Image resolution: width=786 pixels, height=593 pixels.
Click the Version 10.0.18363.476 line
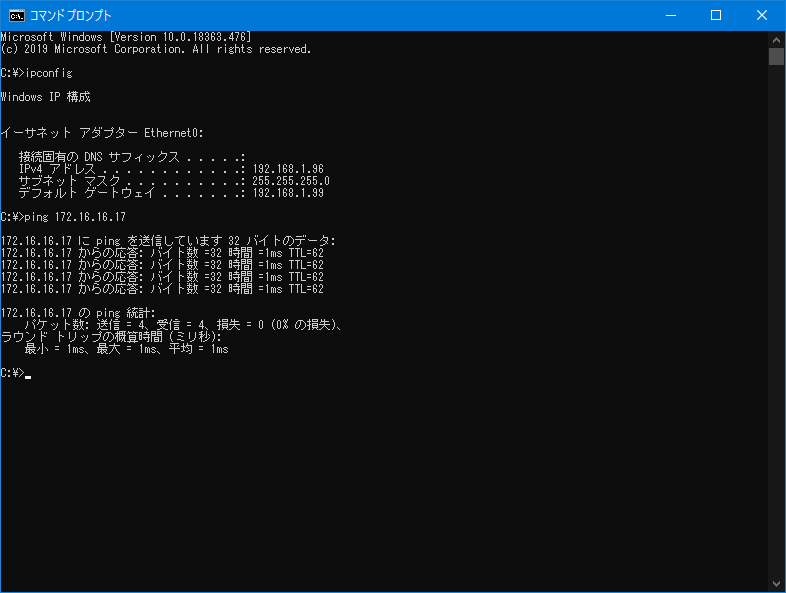pos(126,37)
